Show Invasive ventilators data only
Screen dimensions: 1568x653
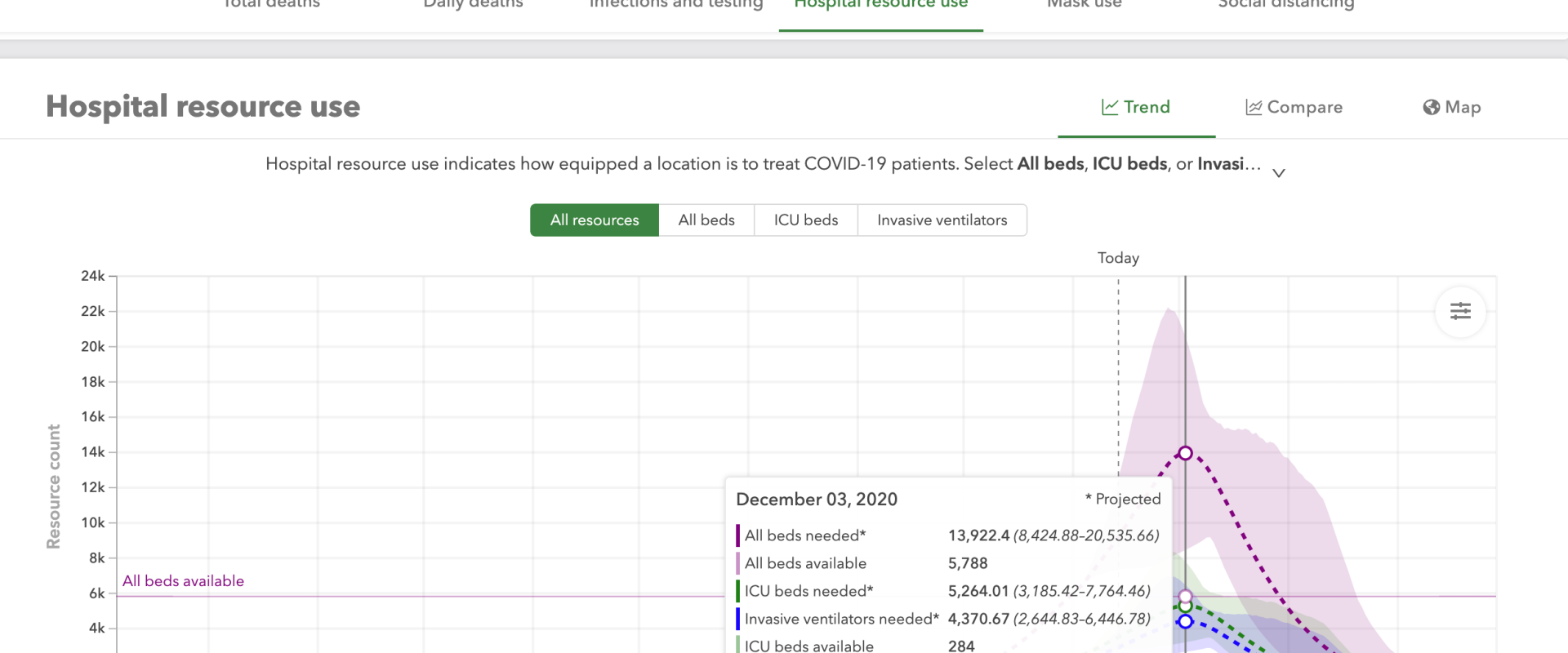[x=942, y=220]
